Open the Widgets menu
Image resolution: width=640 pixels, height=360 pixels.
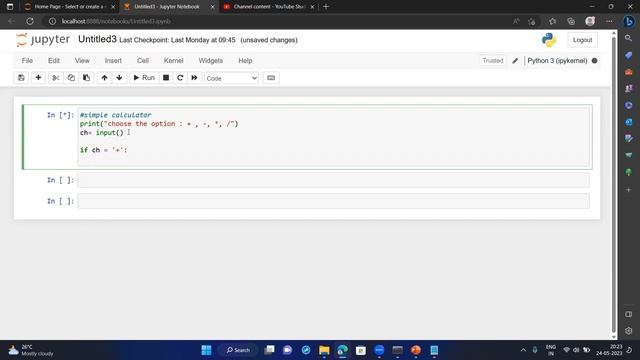tap(211, 60)
